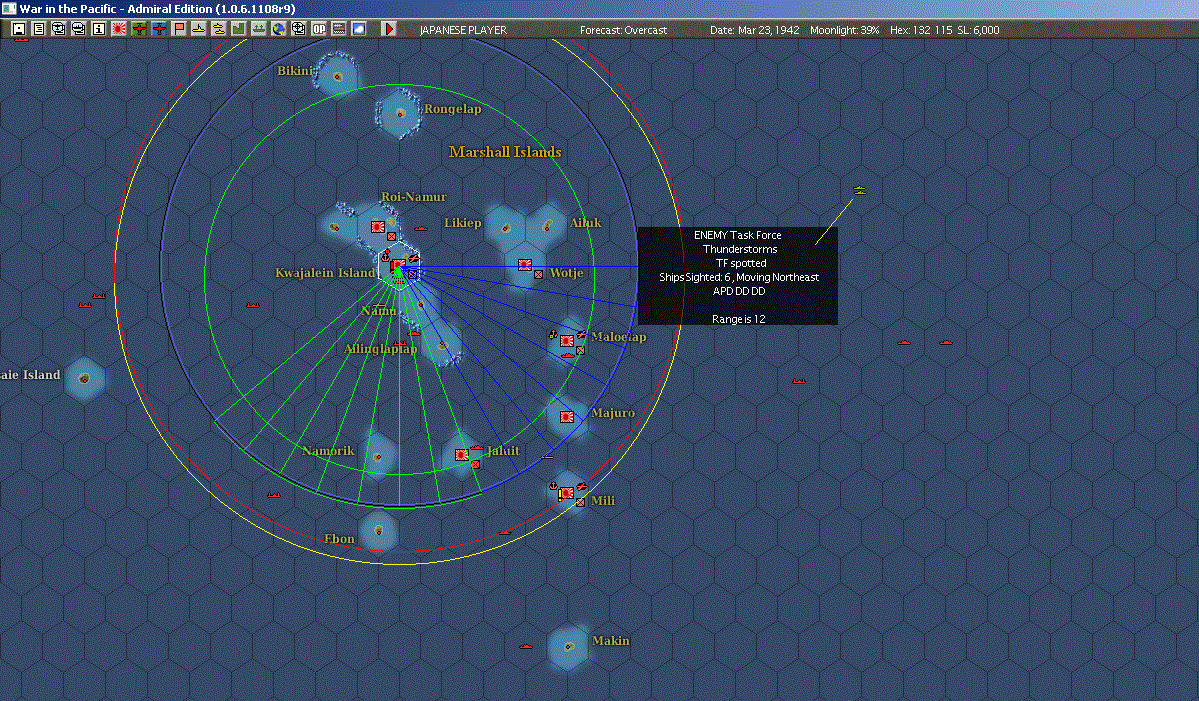
Task: Click the Ebon island dot
Action: click(x=379, y=530)
